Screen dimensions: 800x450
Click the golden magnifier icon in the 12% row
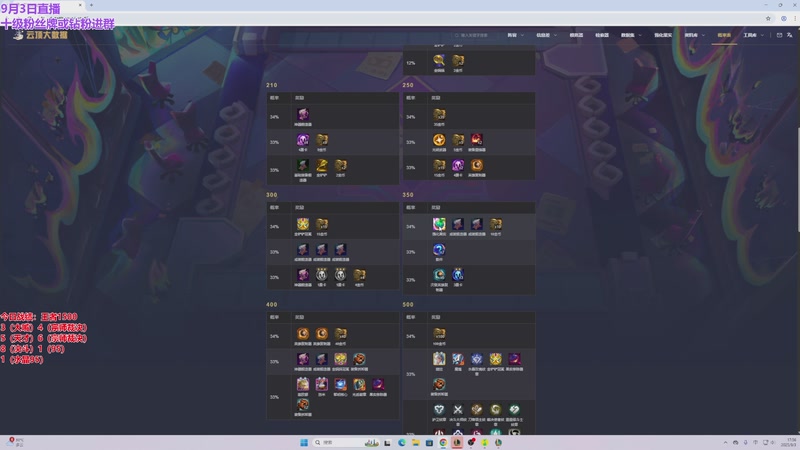coord(439,60)
